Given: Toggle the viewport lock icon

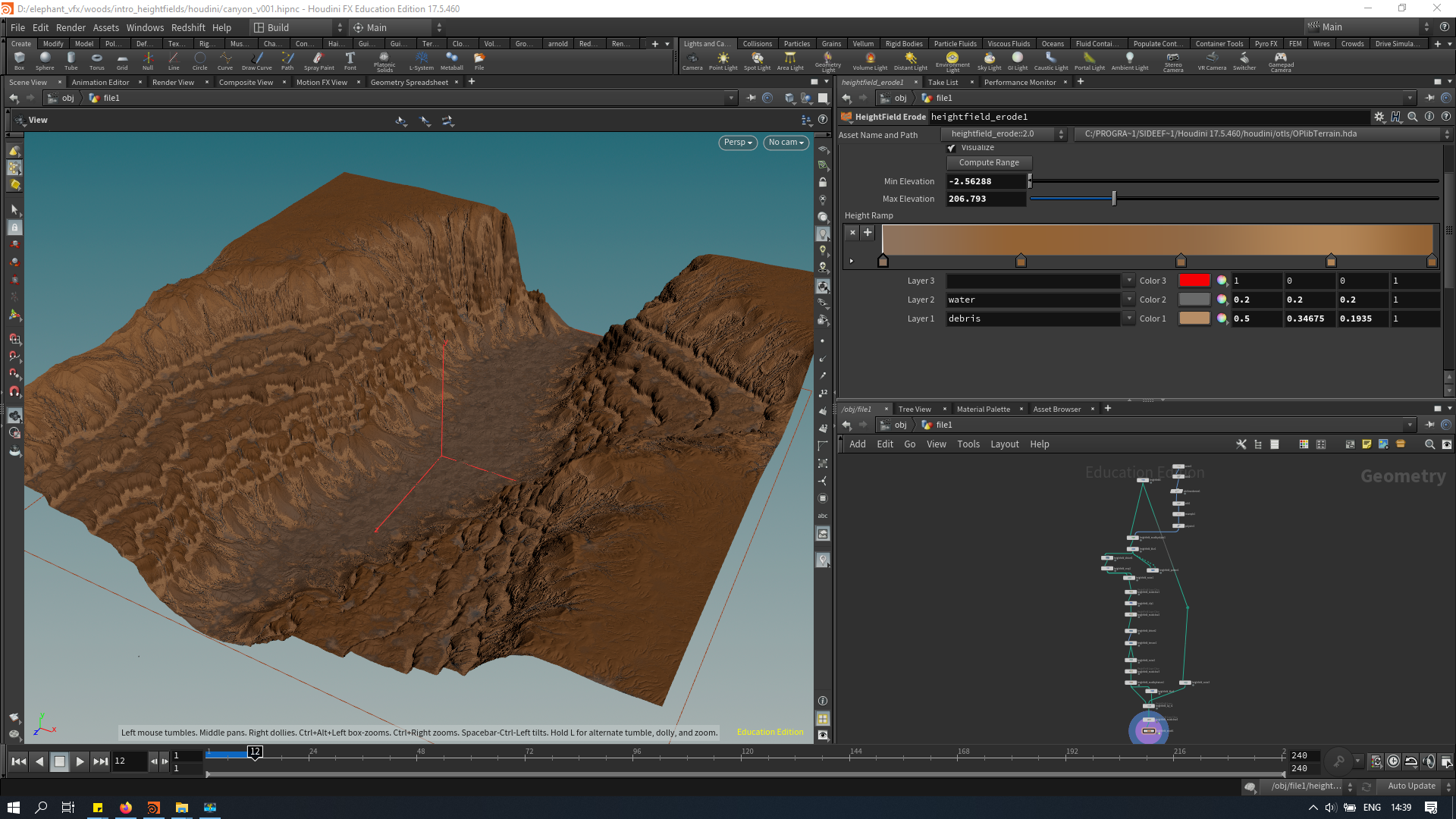Looking at the screenshot, I should point(823,183).
